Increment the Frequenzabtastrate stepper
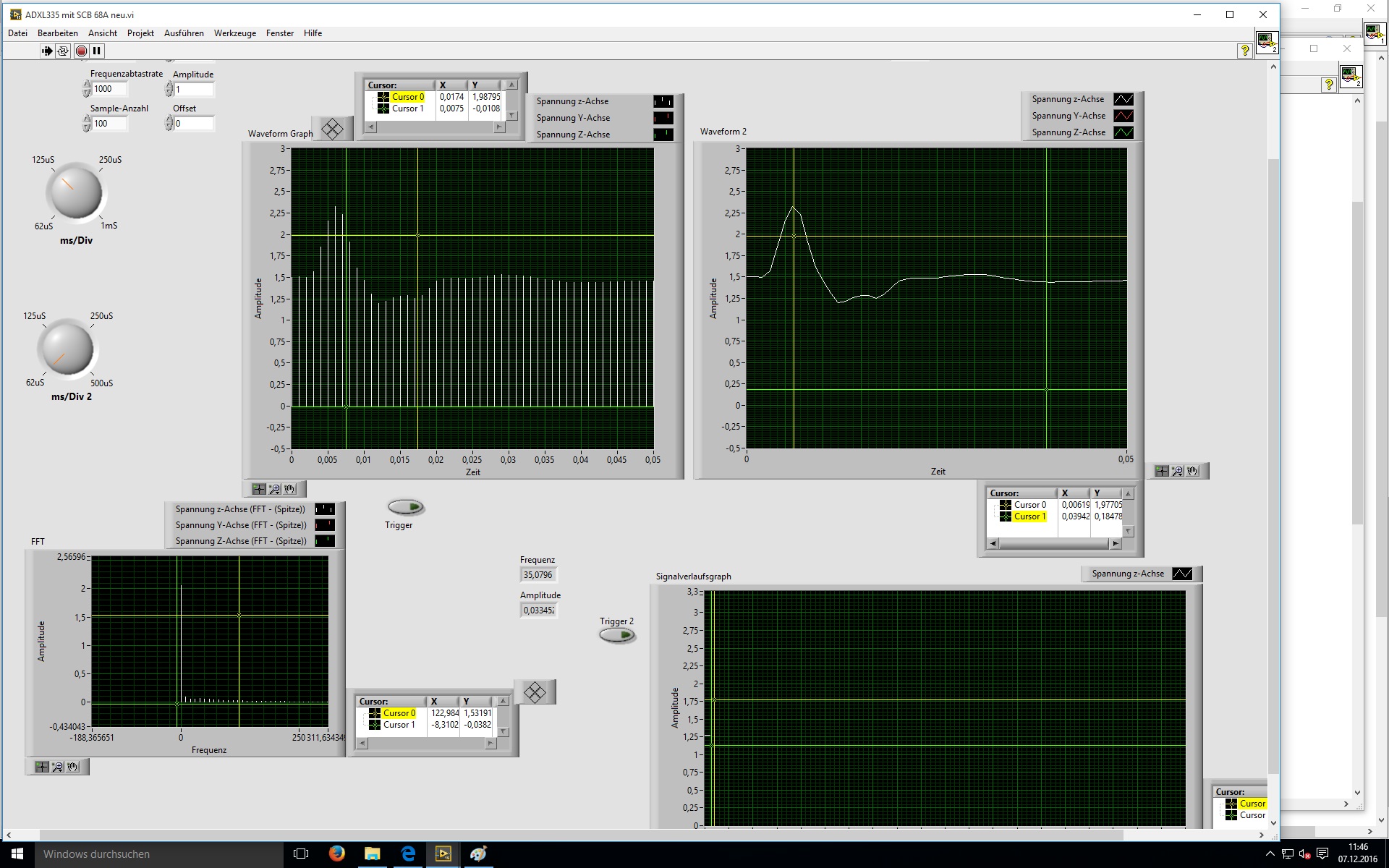The height and width of the screenshot is (868, 1389). coord(87,85)
